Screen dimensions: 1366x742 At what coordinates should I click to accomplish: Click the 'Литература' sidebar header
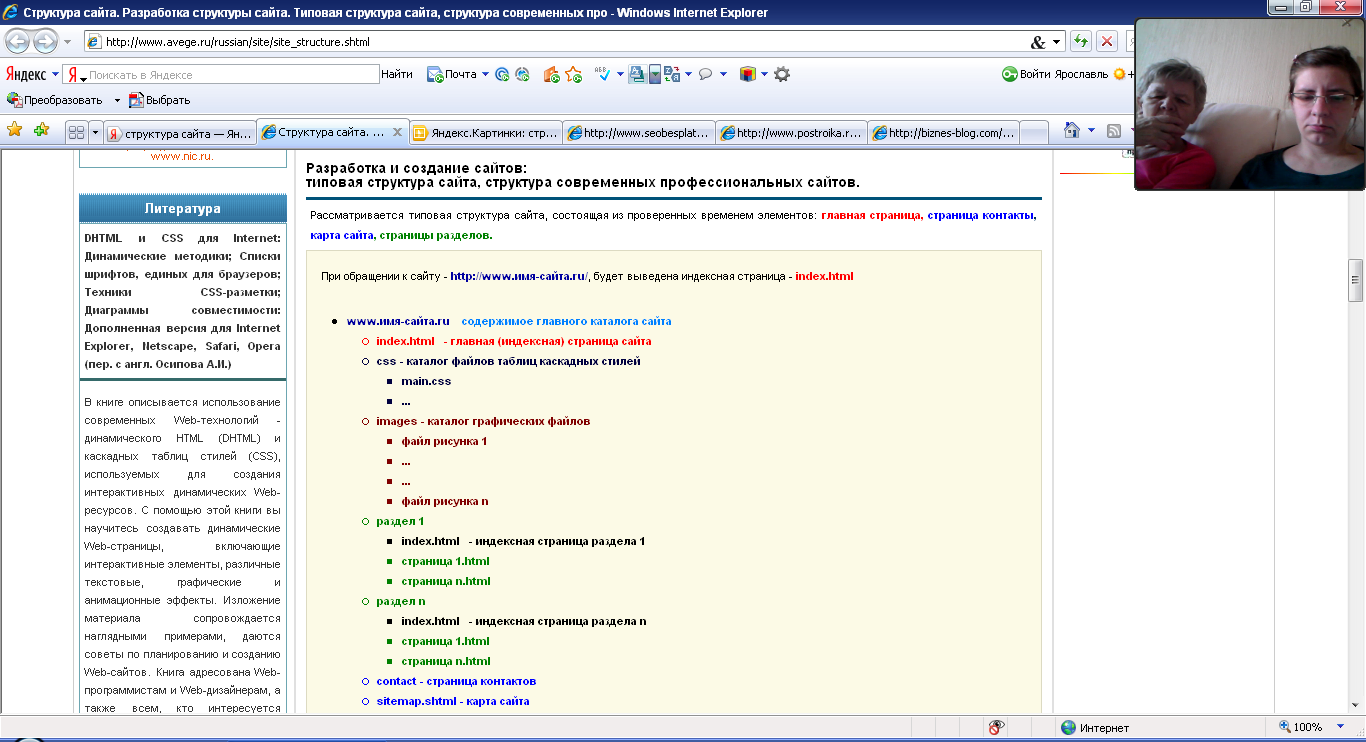[x=182, y=208]
